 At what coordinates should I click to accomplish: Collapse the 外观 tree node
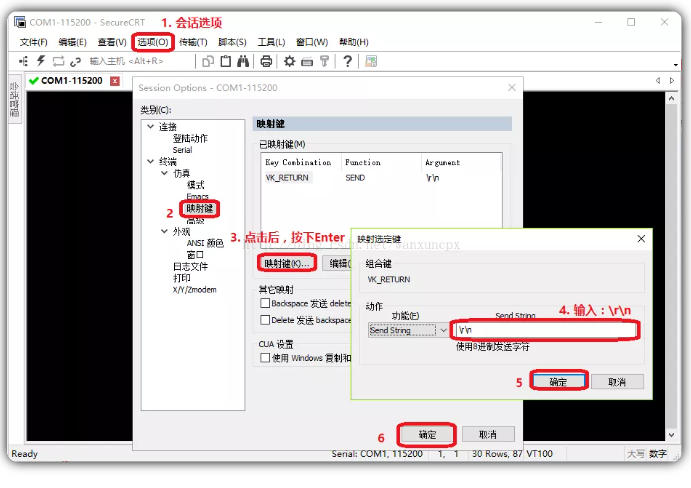click(163, 231)
